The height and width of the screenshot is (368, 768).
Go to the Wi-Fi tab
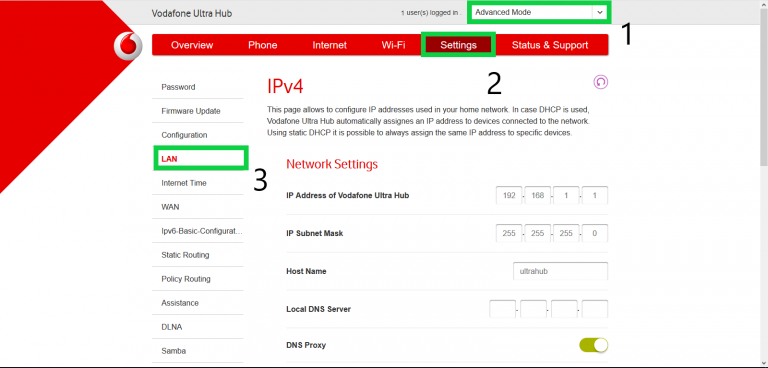[x=393, y=45]
